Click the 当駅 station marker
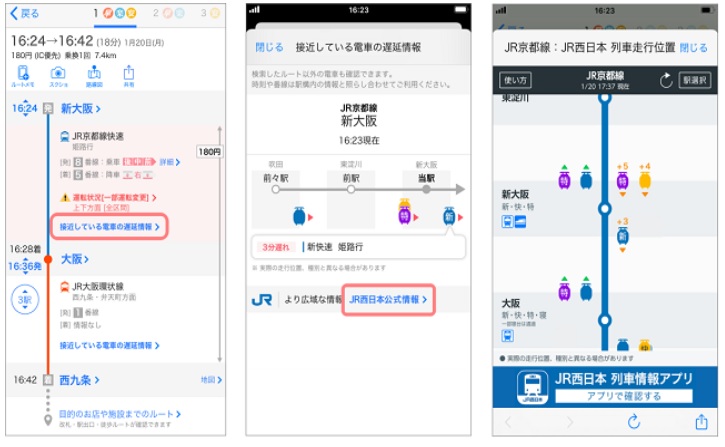 click(426, 189)
